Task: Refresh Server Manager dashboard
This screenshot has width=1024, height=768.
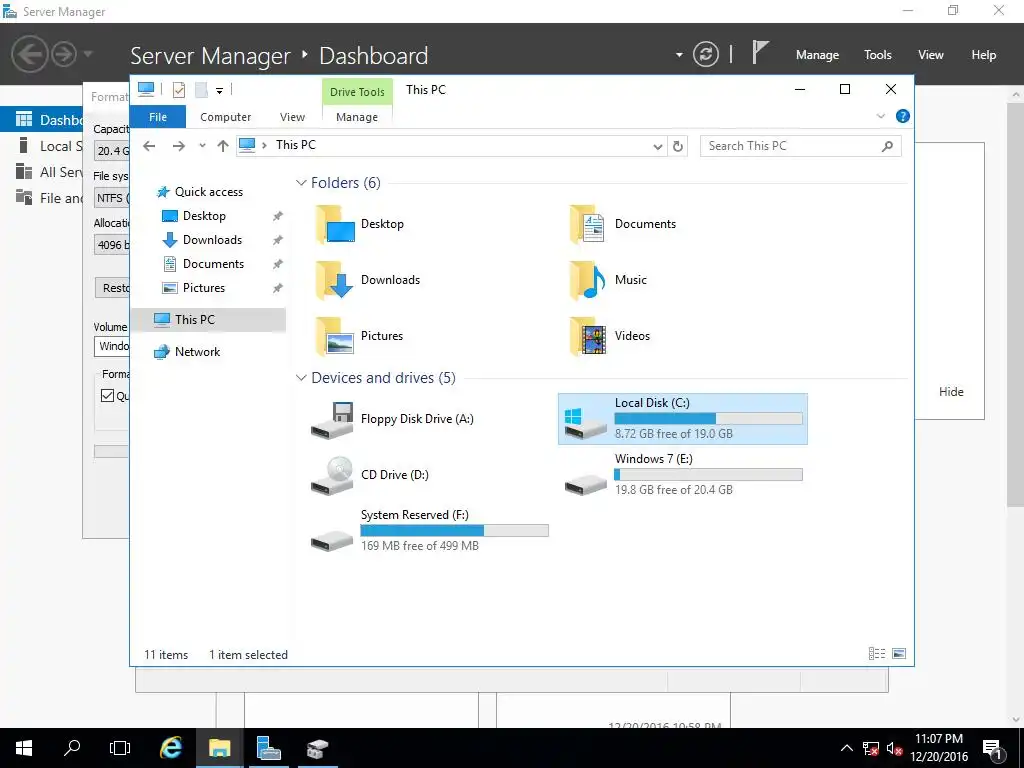Action: tap(706, 54)
